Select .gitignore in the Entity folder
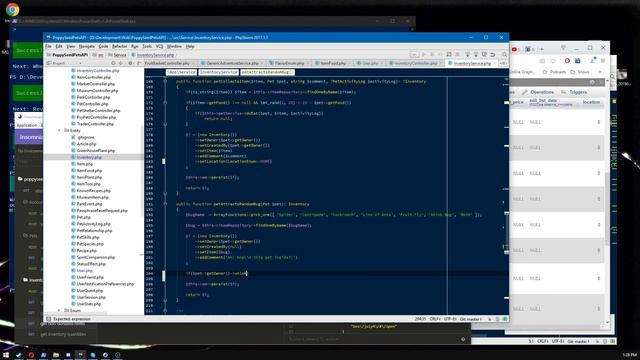This screenshot has height=360, width=640. point(86,138)
